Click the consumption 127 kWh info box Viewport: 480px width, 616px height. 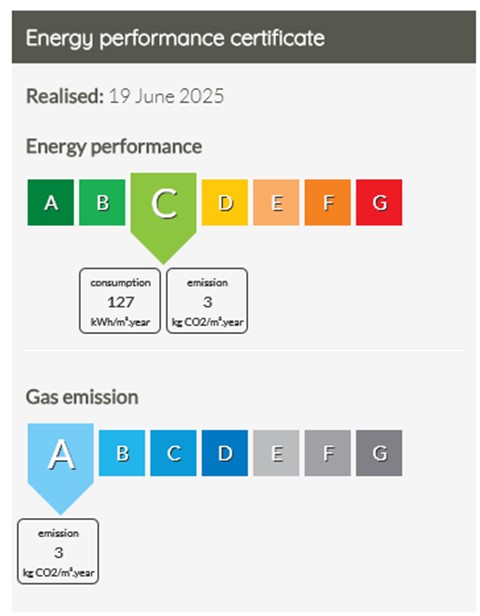coord(120,301)
